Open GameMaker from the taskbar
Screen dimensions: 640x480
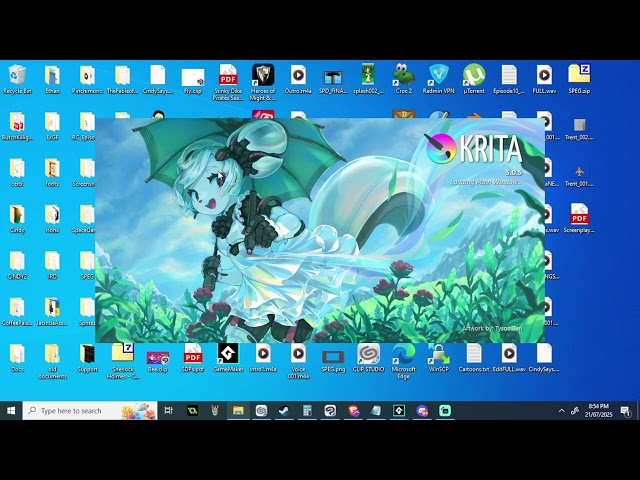[399, 411]
